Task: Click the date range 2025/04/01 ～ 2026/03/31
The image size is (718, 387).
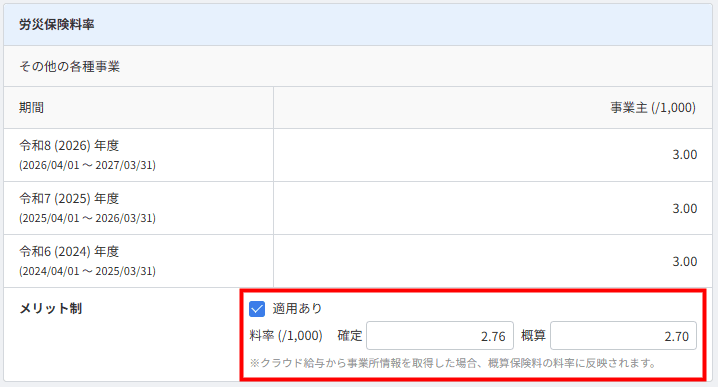Action: [x=87, y=218]
